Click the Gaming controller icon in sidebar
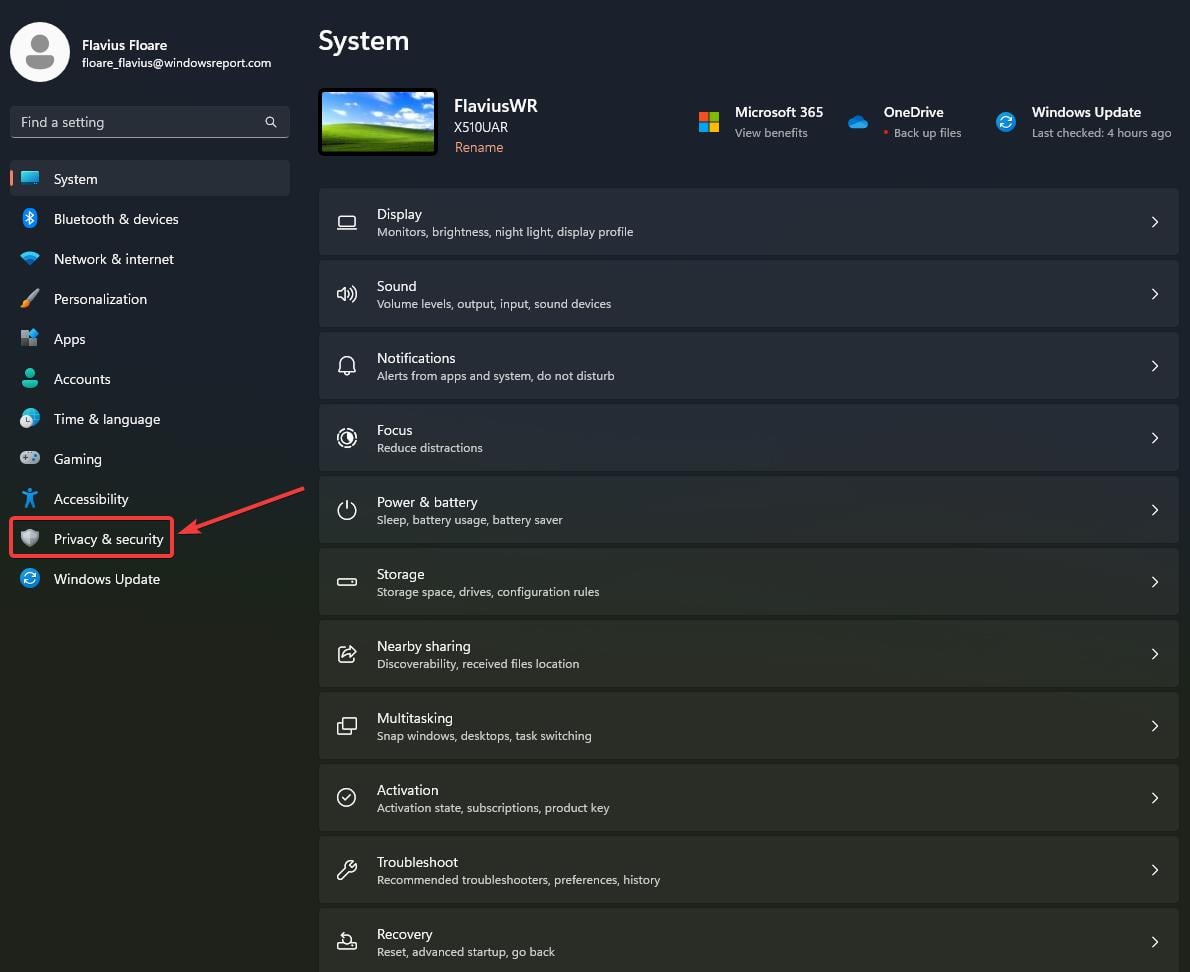Screen dimensions: 1190x972 click(x=30, y=459)
